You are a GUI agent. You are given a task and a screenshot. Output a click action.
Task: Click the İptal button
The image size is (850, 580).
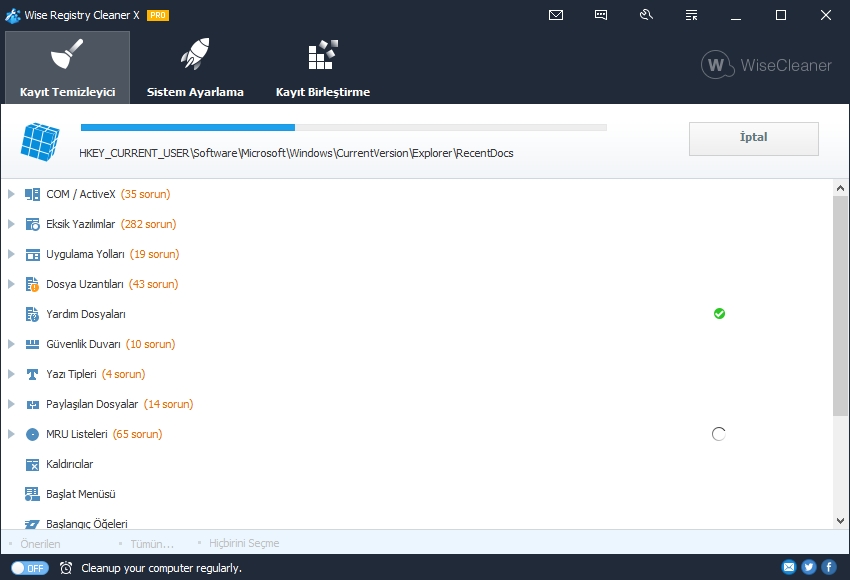[754, 139]
